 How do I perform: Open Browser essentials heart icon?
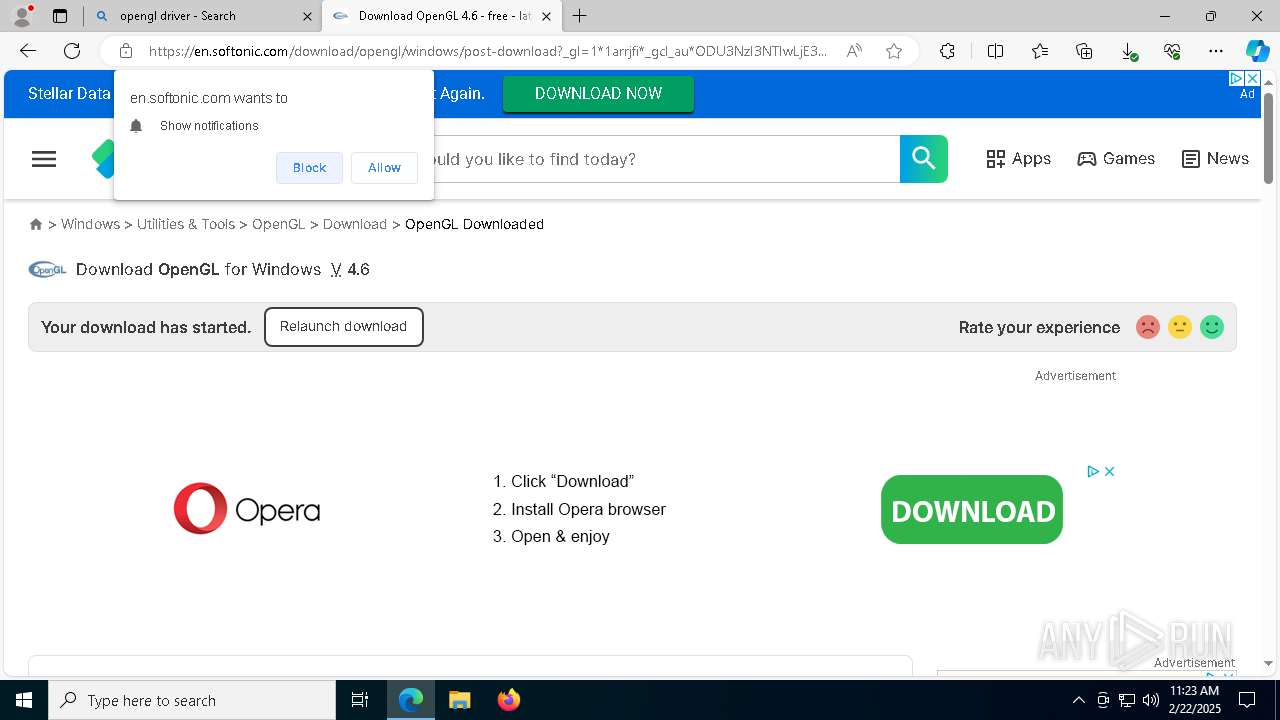point(1172,51)
